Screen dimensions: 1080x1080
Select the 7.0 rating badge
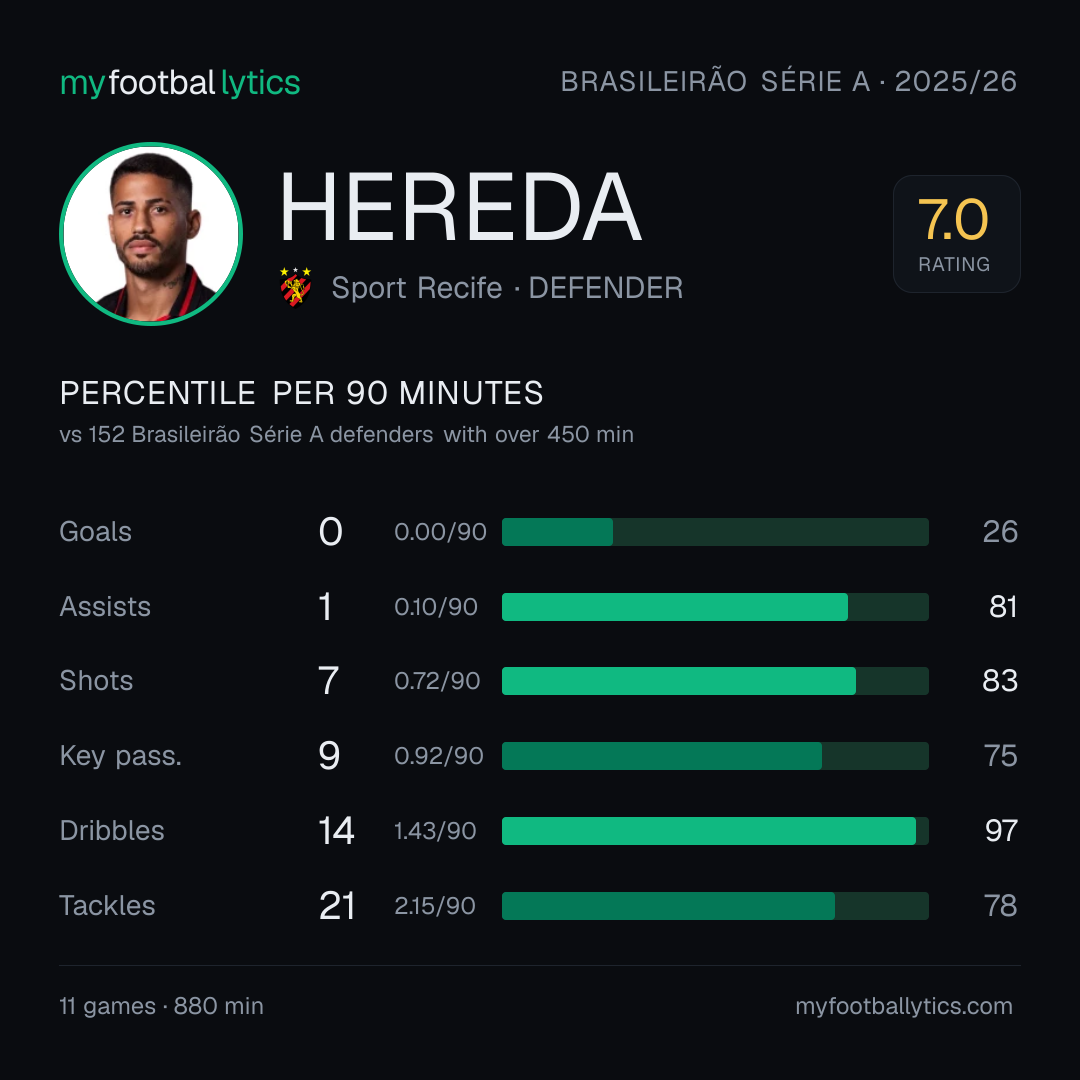pyautogui.click(x=956, y=234)
